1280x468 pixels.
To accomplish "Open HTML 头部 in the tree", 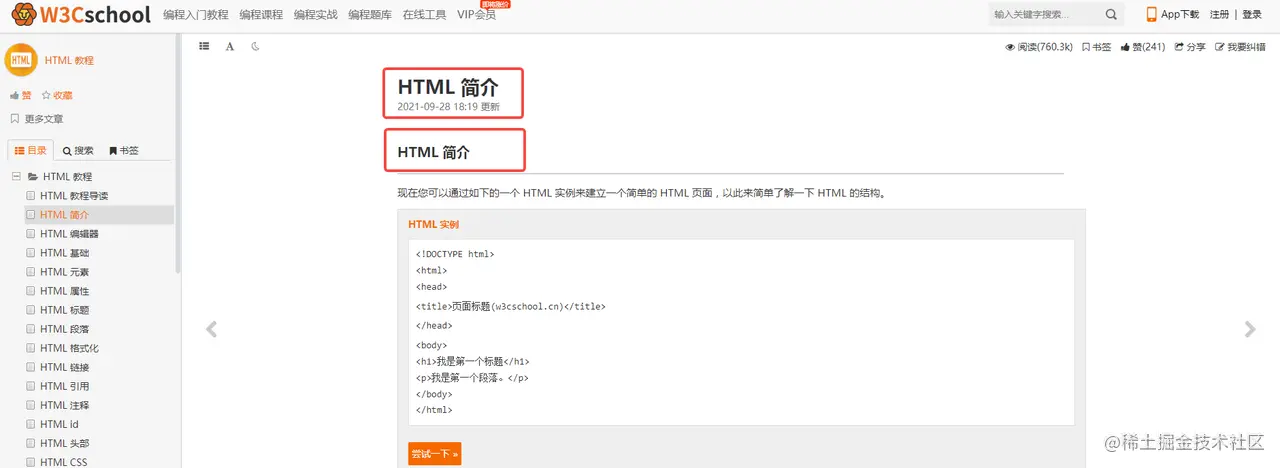I will [64, 443].
